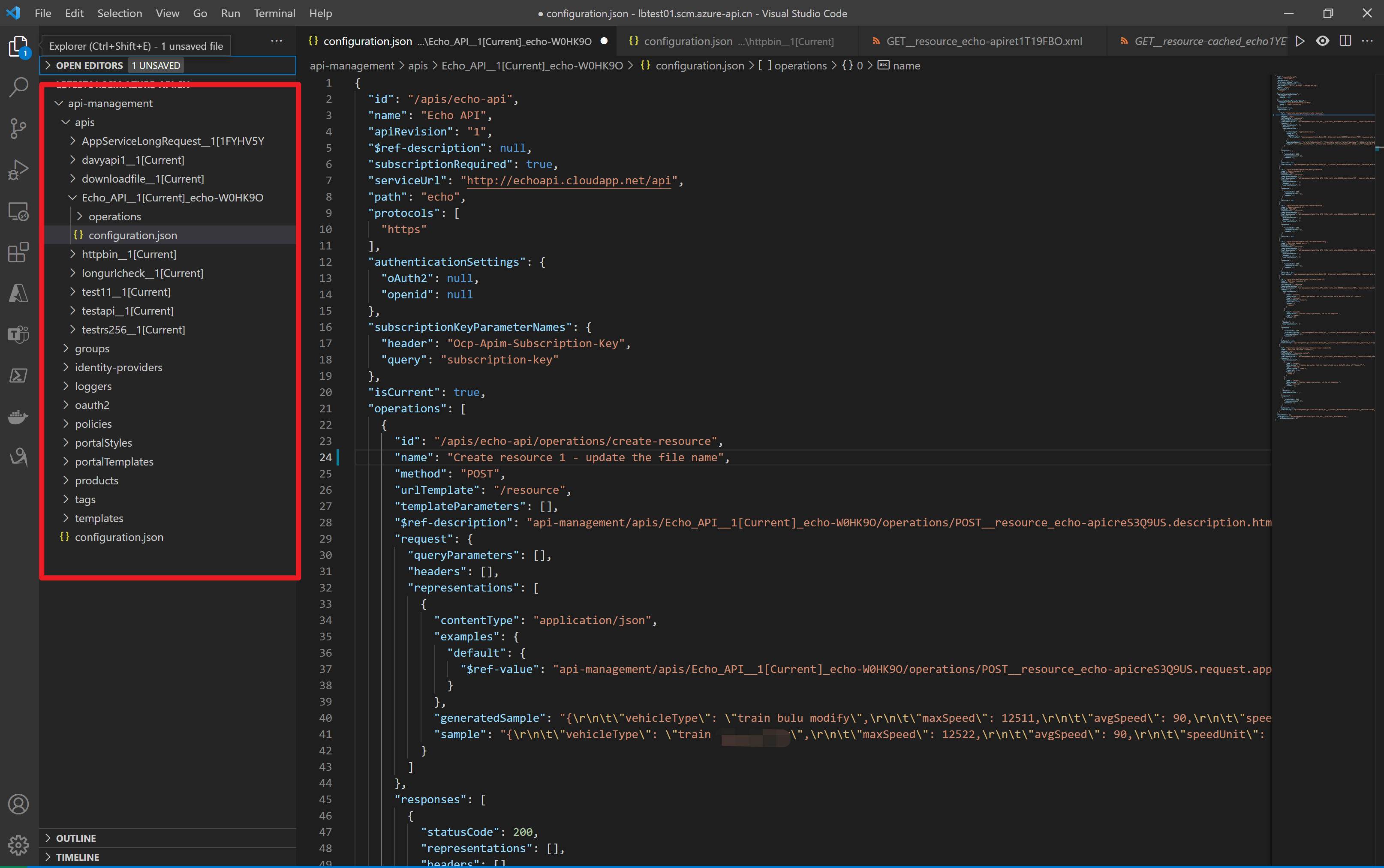Click the Run play icon in editor toolbar

(1300, 41)
